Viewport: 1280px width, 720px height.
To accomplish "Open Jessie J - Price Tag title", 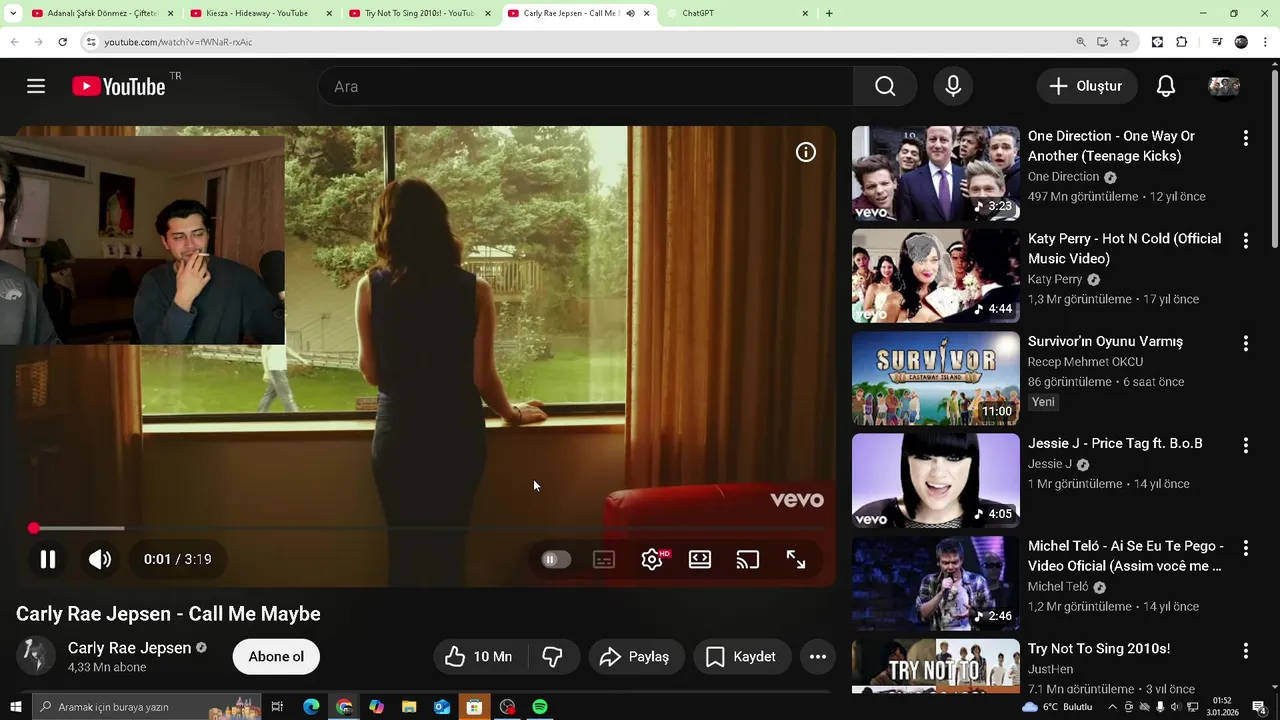I will (1115, 443).
